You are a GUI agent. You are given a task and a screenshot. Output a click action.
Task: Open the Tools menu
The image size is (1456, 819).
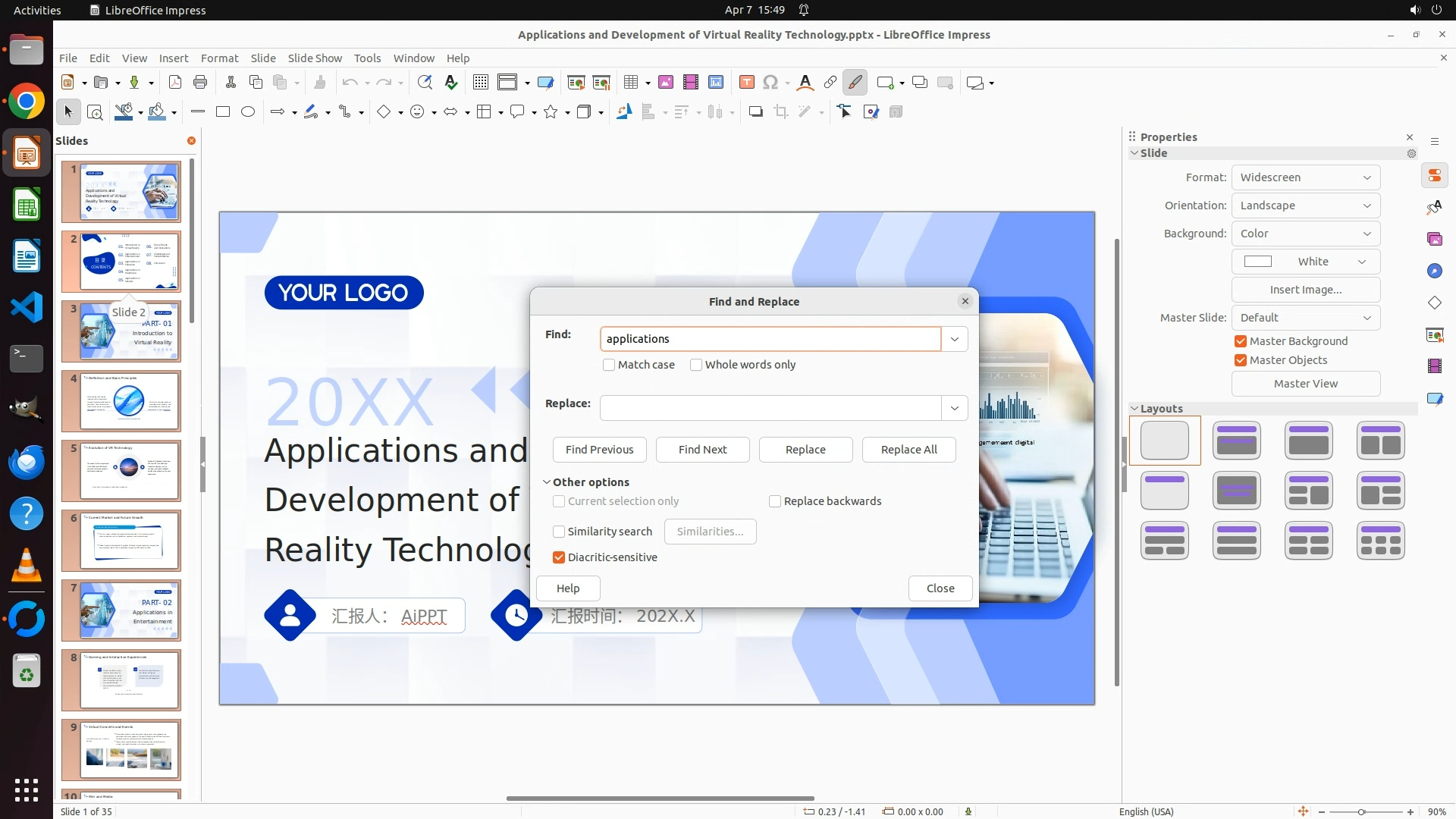367,58
